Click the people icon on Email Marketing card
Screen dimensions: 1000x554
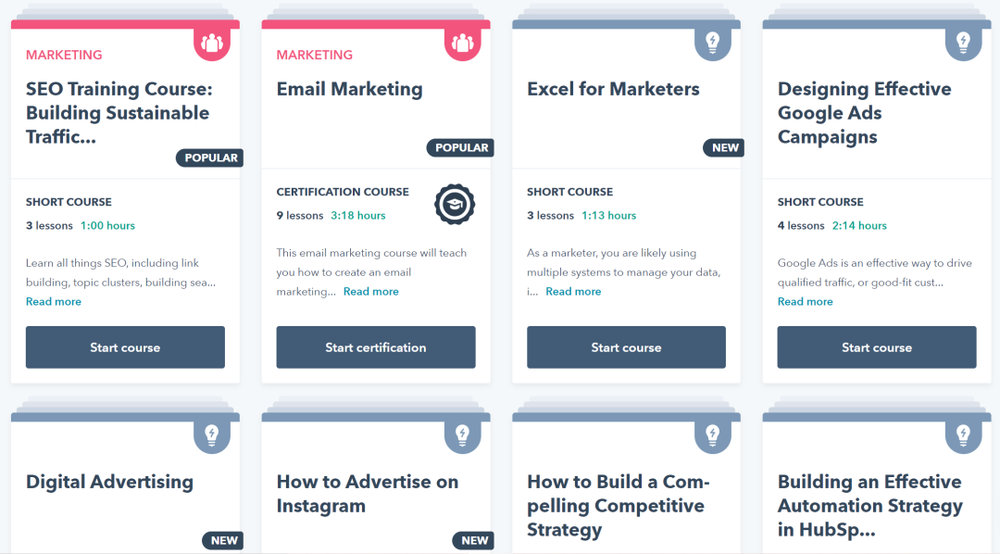[462, 43]
